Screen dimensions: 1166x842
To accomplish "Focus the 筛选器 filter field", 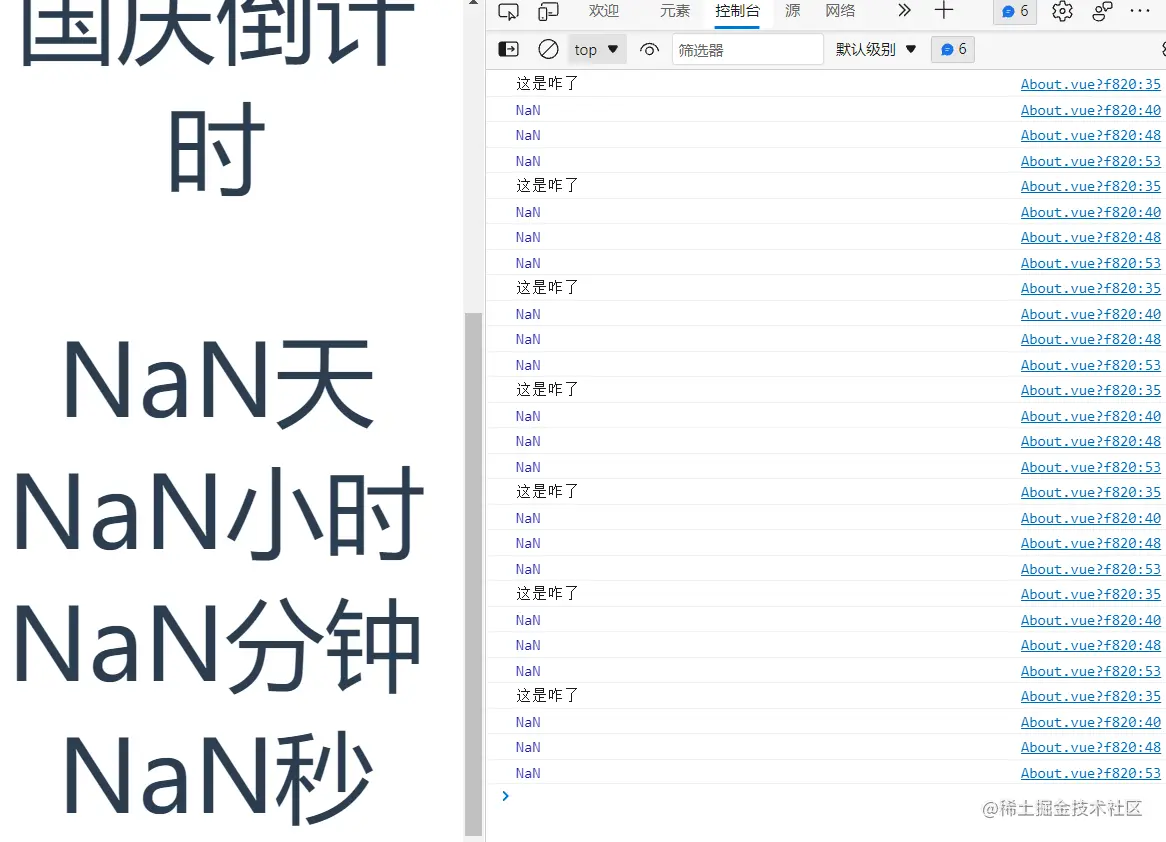I will [x=747, y=50].
